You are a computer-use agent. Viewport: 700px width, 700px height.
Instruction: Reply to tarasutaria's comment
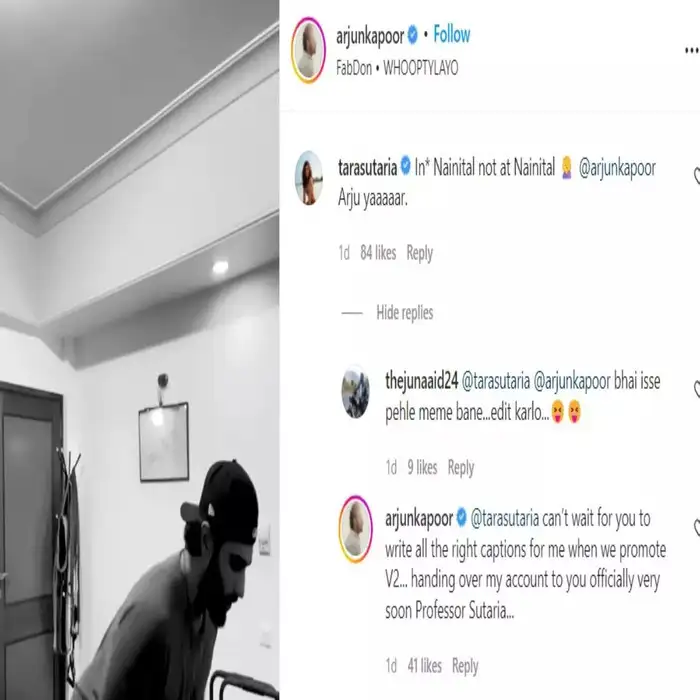[x=420, y=253]
